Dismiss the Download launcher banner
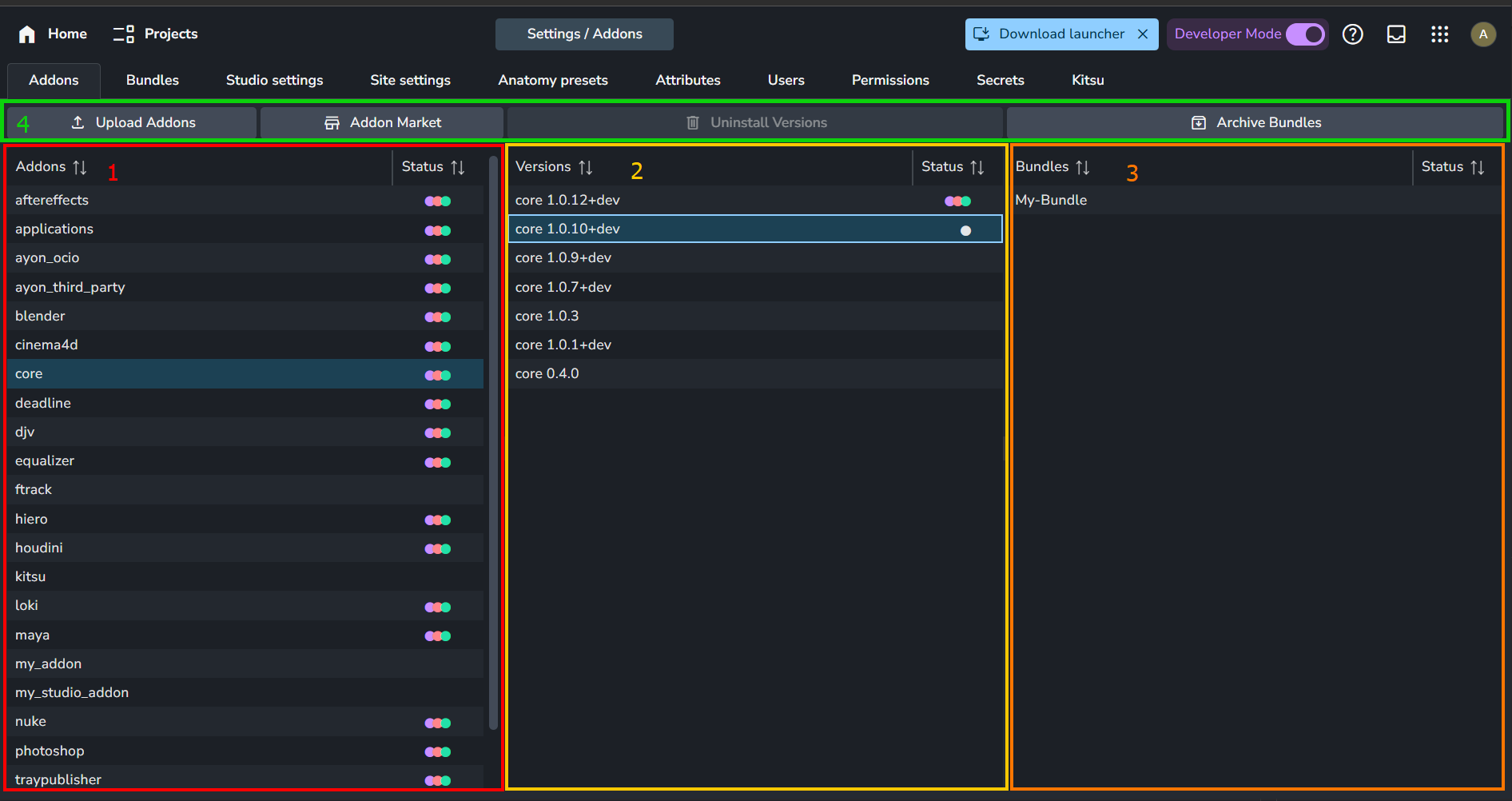This screenshot has height=801, width=1512. [x=1143, y=34]
